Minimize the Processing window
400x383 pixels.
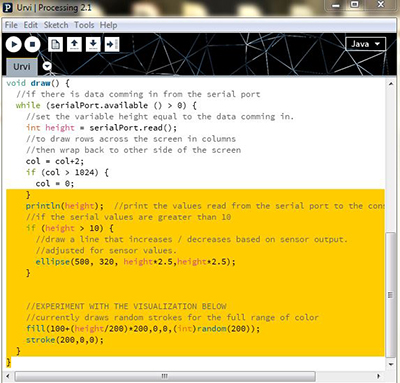(x=336, y=5)
